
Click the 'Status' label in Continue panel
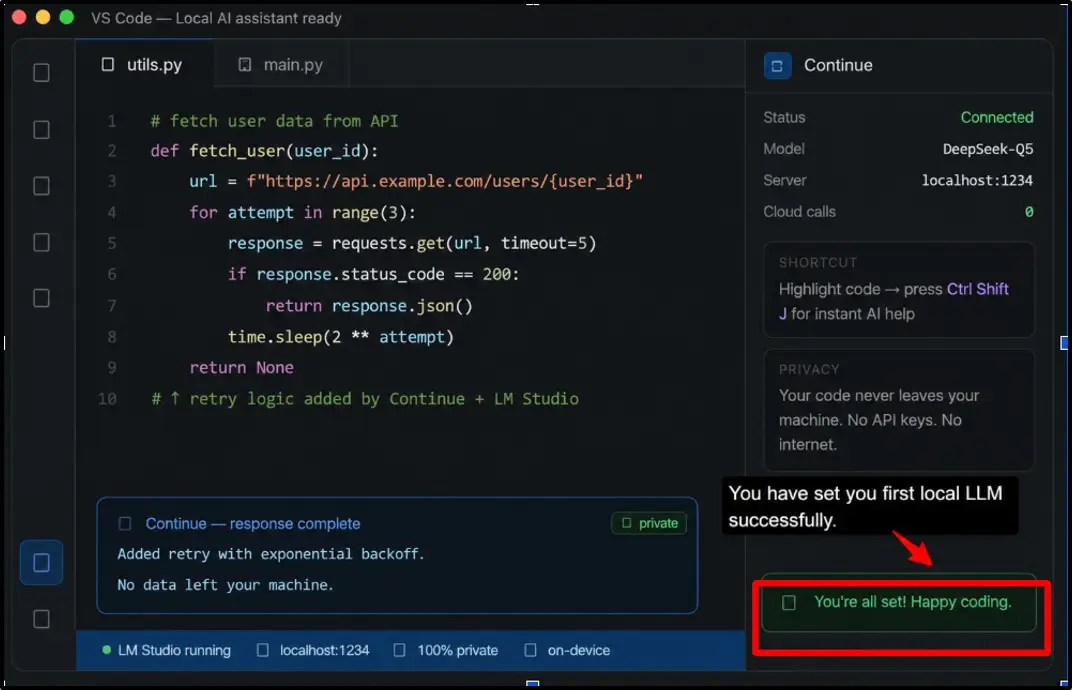(784, 117)
